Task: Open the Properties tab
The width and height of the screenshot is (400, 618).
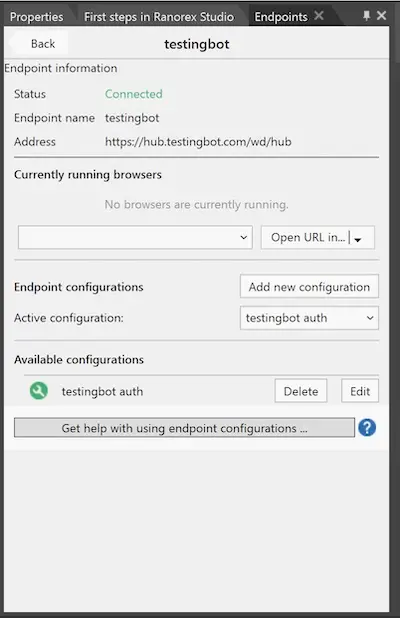Action: click(x=36, y=17)
